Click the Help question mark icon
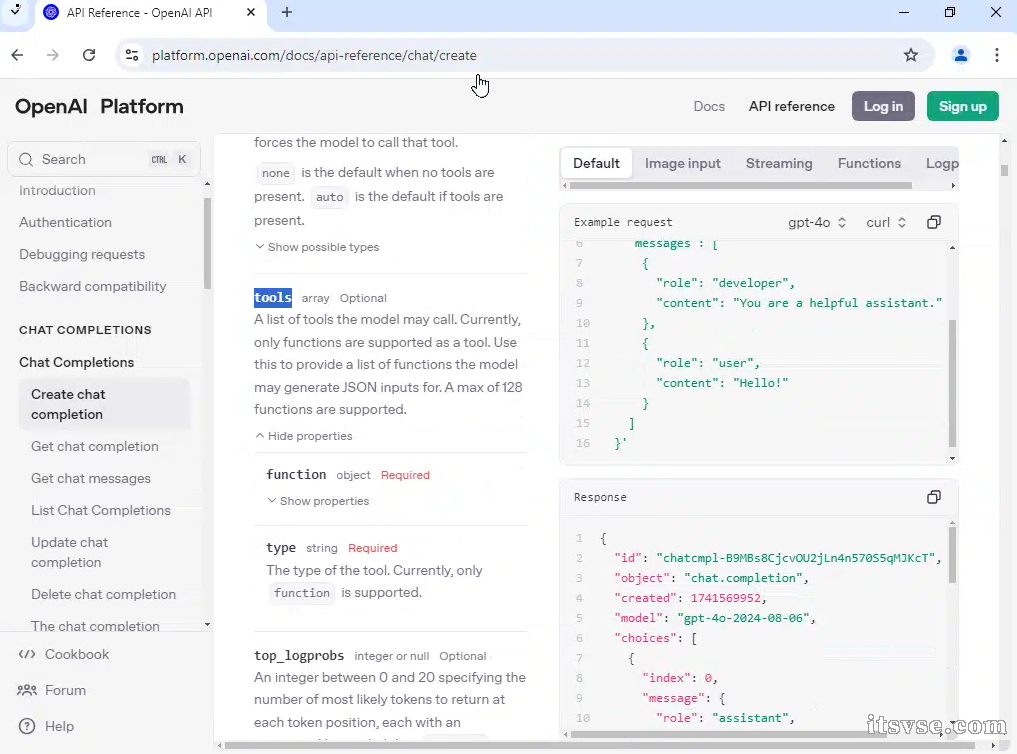 (x=27, y=726)
